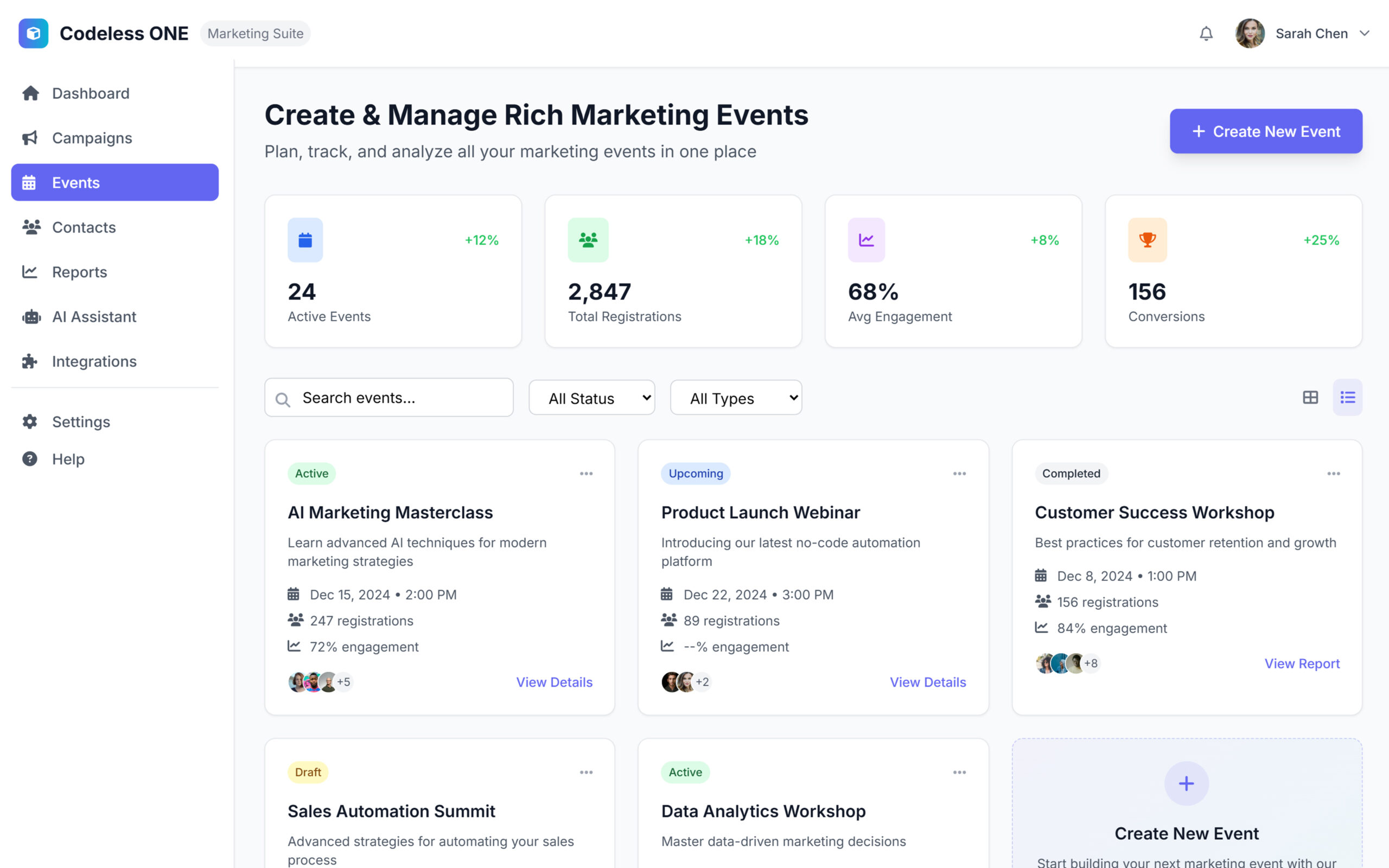Open the AI Assistant sidebar item
The image size is (1389, 868).
(94, 317)
